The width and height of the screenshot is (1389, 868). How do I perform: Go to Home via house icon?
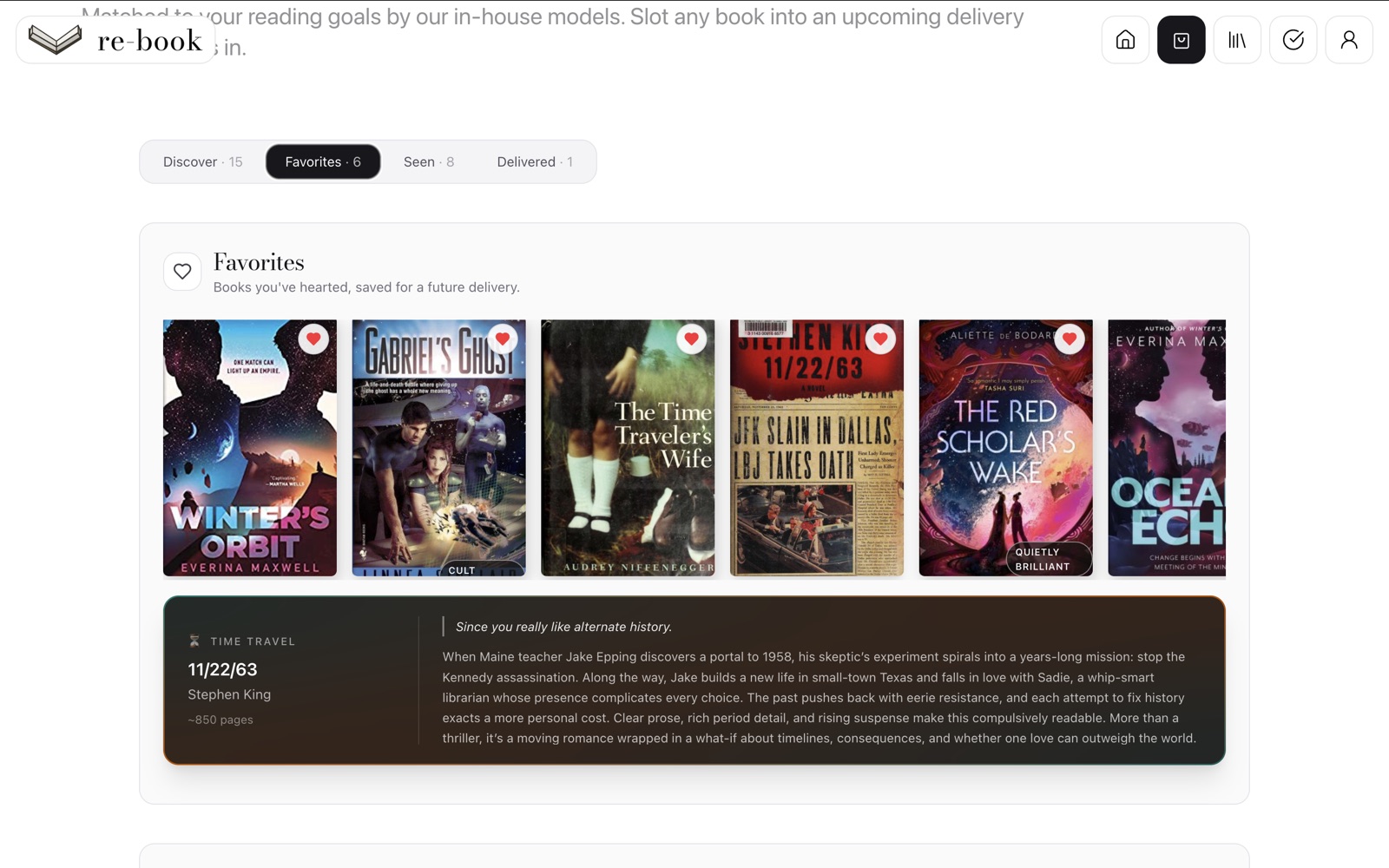[x=1125, y=40]
